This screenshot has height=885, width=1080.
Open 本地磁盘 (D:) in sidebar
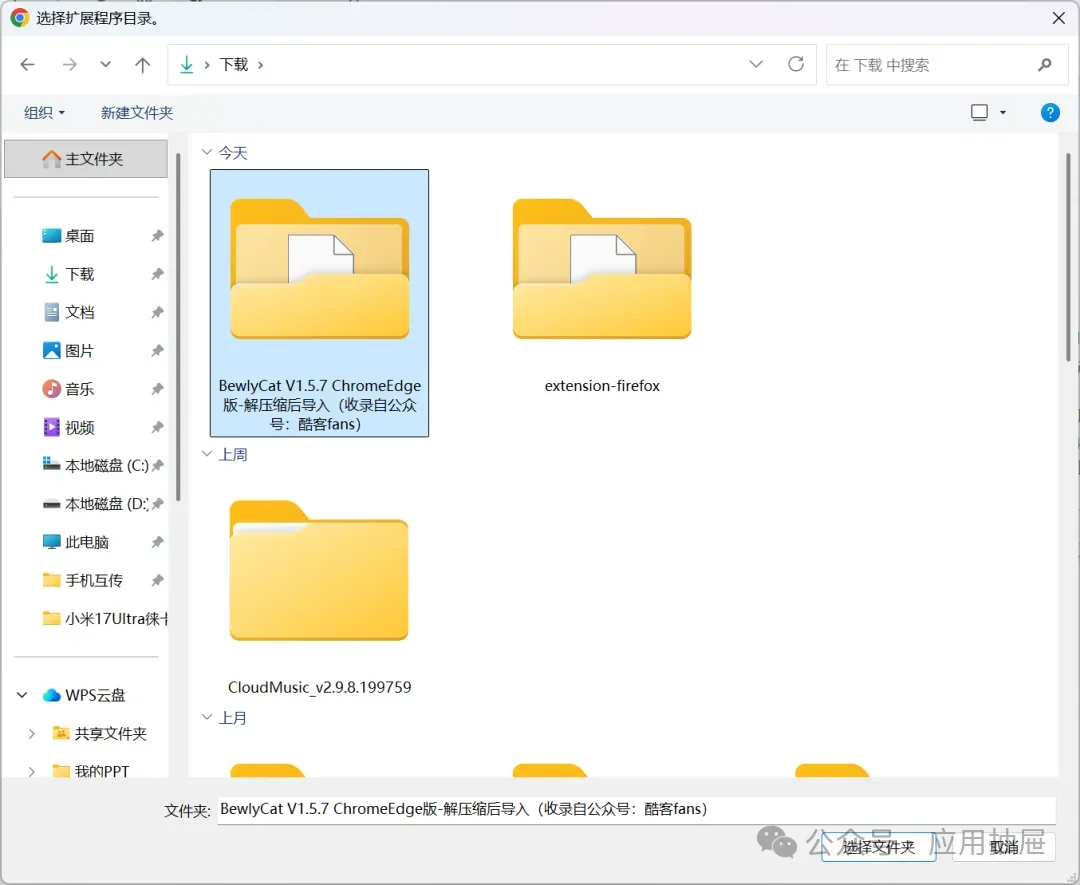95,504
